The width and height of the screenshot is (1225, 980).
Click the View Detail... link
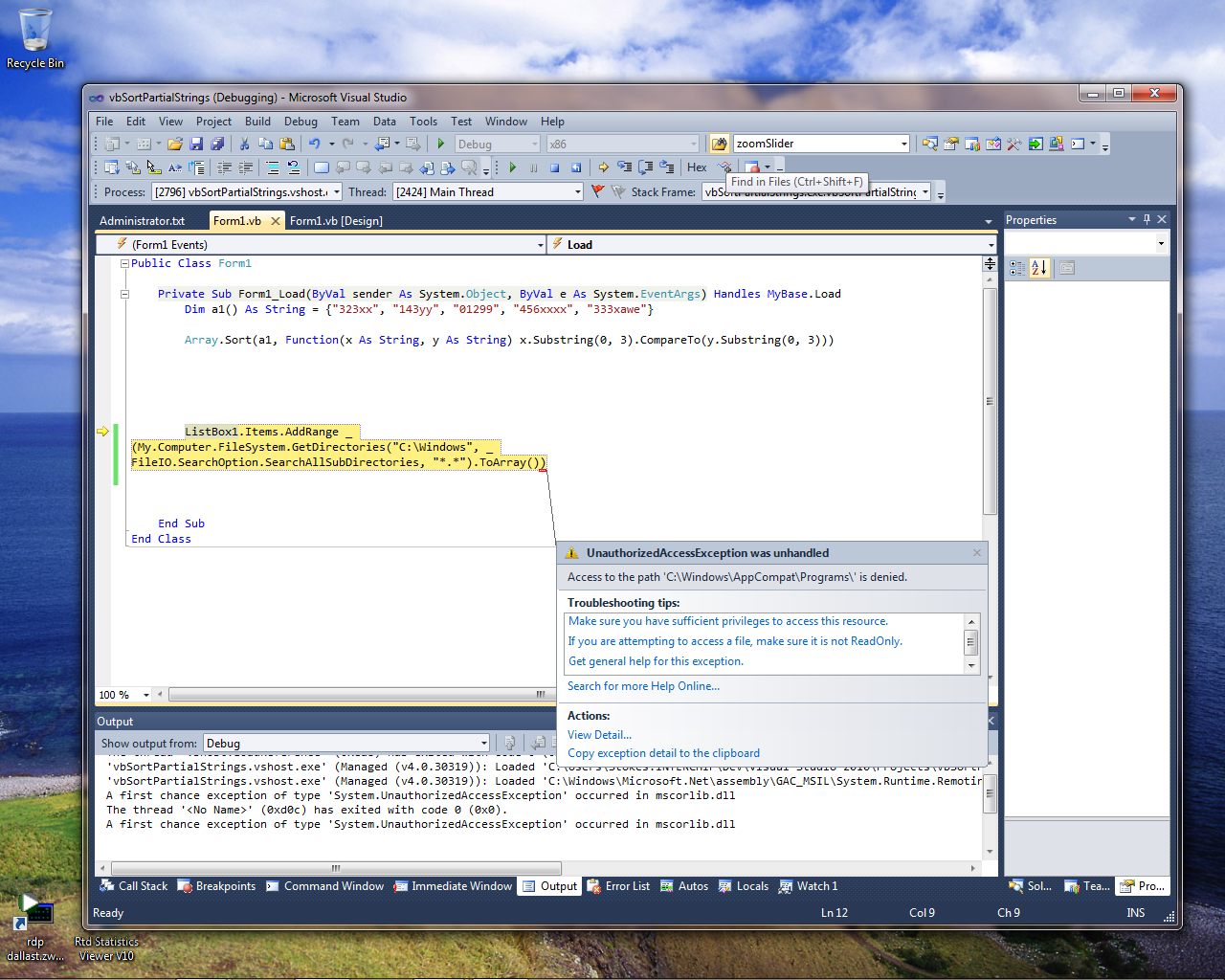coord(599,735)
